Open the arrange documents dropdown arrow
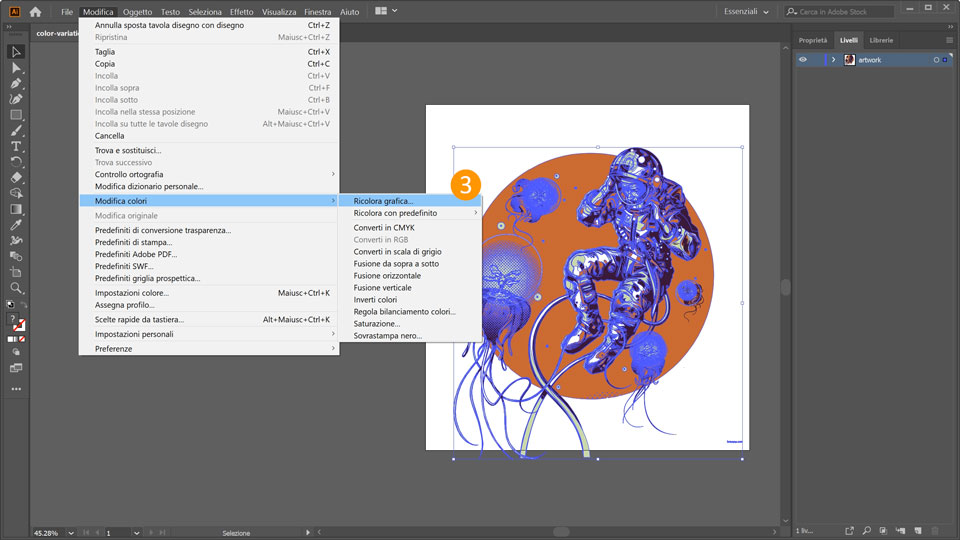This screenshot has height=540, width=960. pos(395,11)
